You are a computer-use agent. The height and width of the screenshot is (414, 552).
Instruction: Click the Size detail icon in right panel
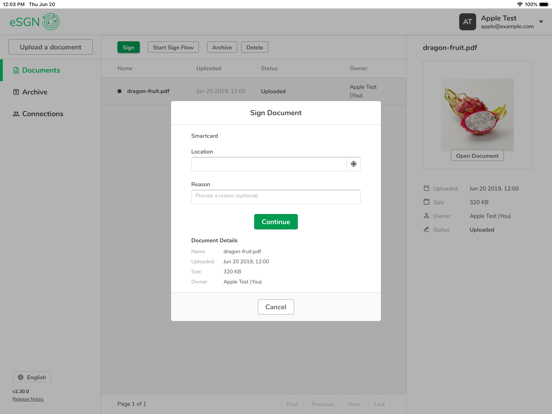(x=426, y=202)
